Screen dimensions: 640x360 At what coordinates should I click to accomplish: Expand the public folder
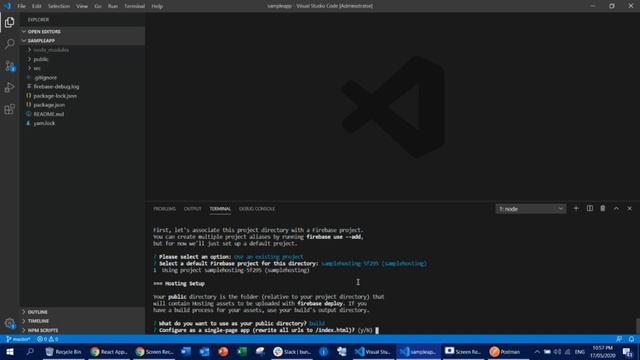coord(82,59)
